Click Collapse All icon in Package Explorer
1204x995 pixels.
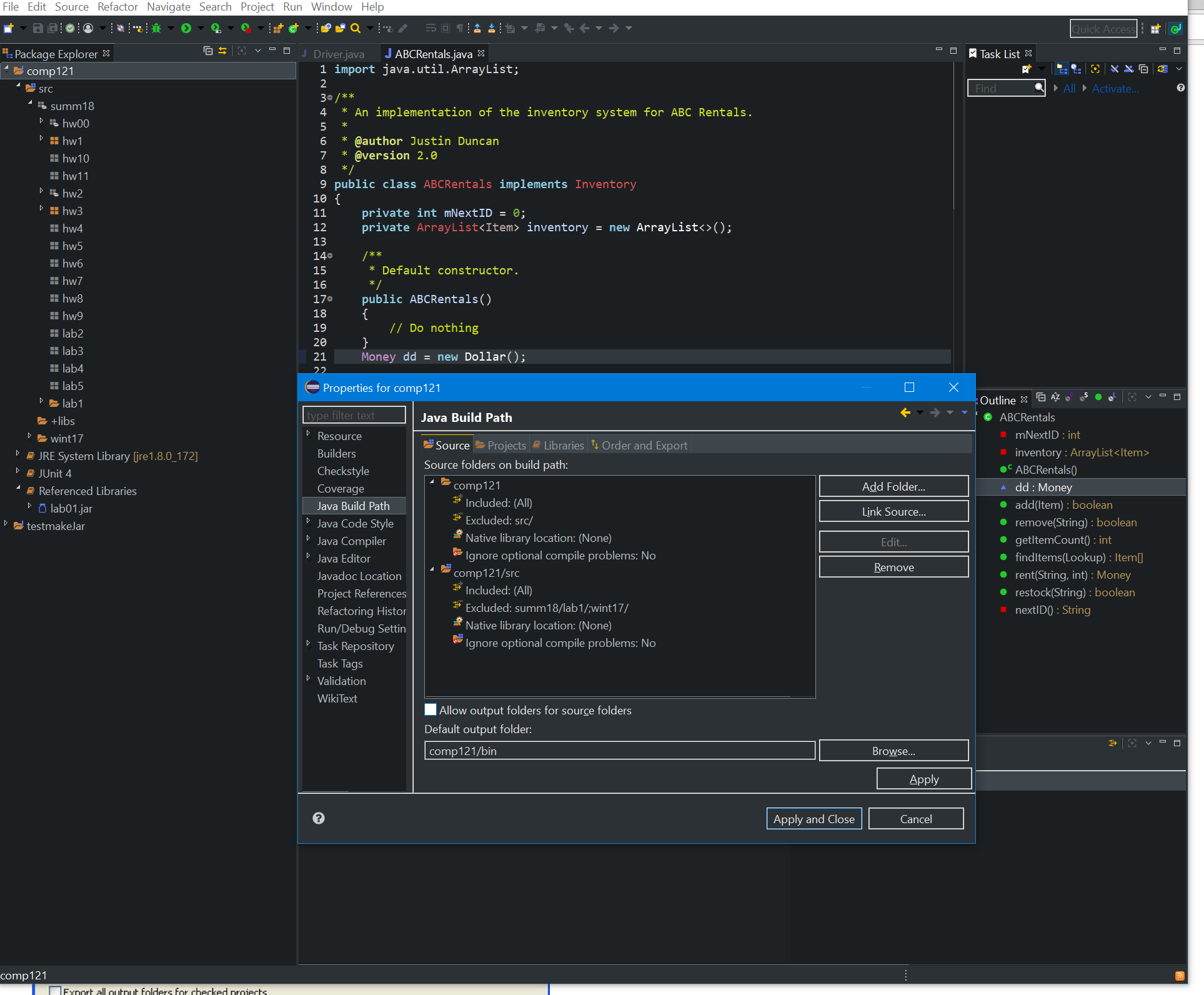208,51
